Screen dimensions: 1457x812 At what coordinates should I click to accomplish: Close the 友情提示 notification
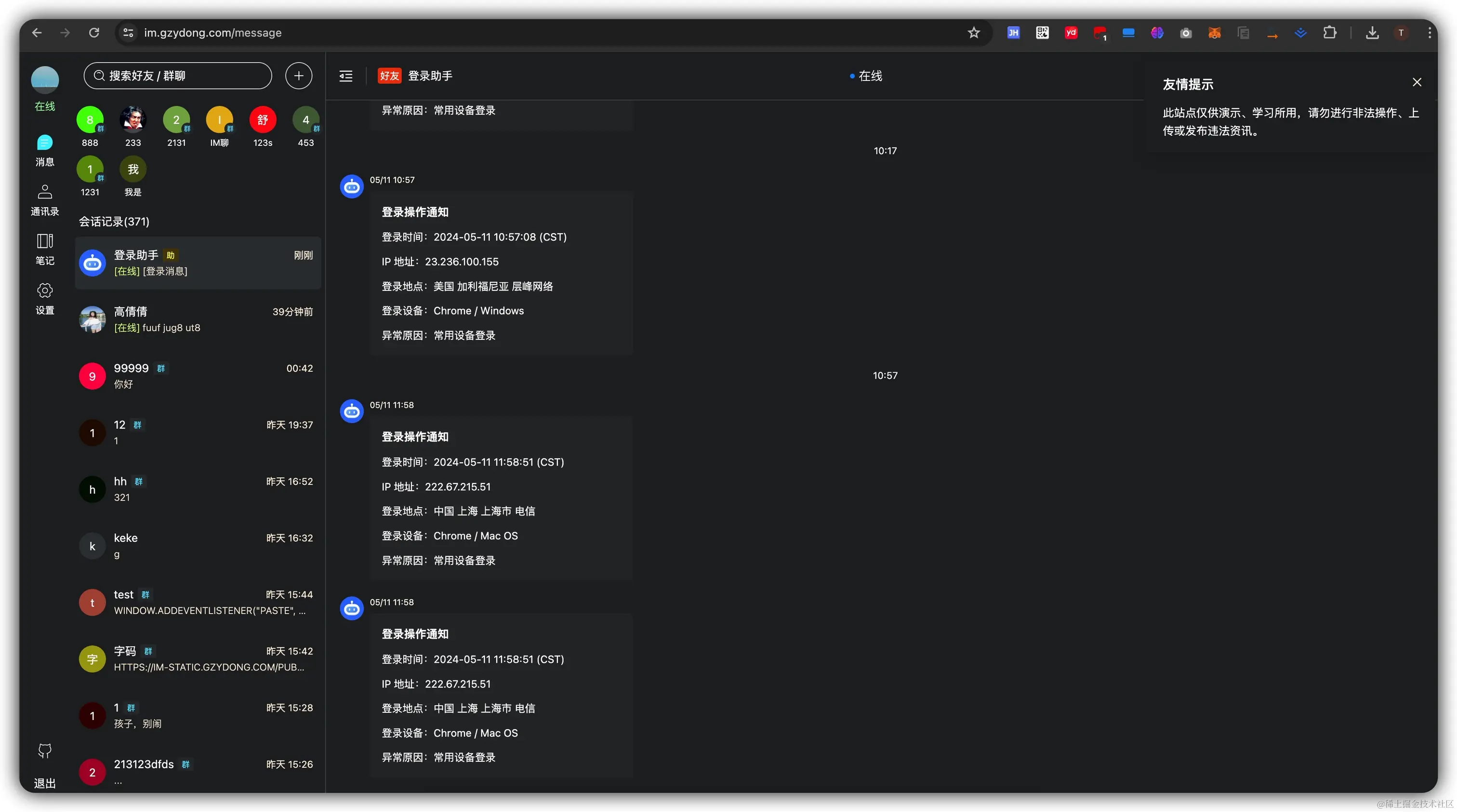pyautogui.click(x=1417, y=82)
